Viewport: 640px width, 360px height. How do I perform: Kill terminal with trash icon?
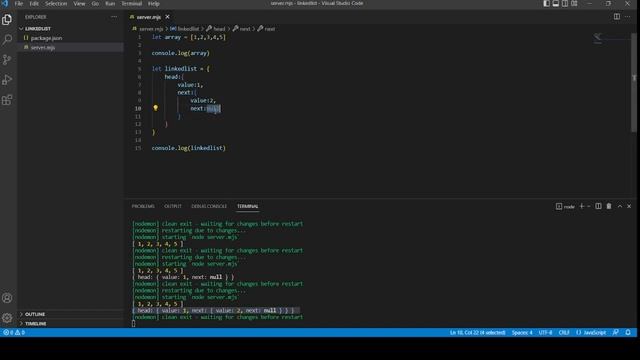tap(609, 206)
